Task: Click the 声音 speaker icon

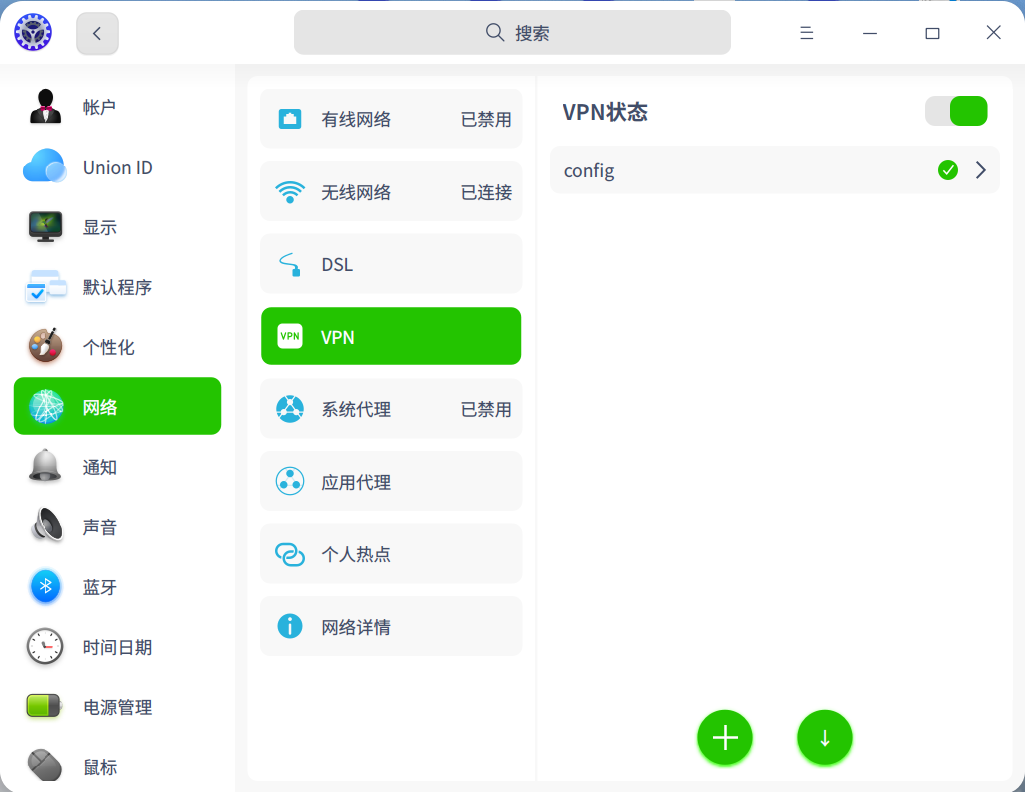Action: tap(46, 525)
